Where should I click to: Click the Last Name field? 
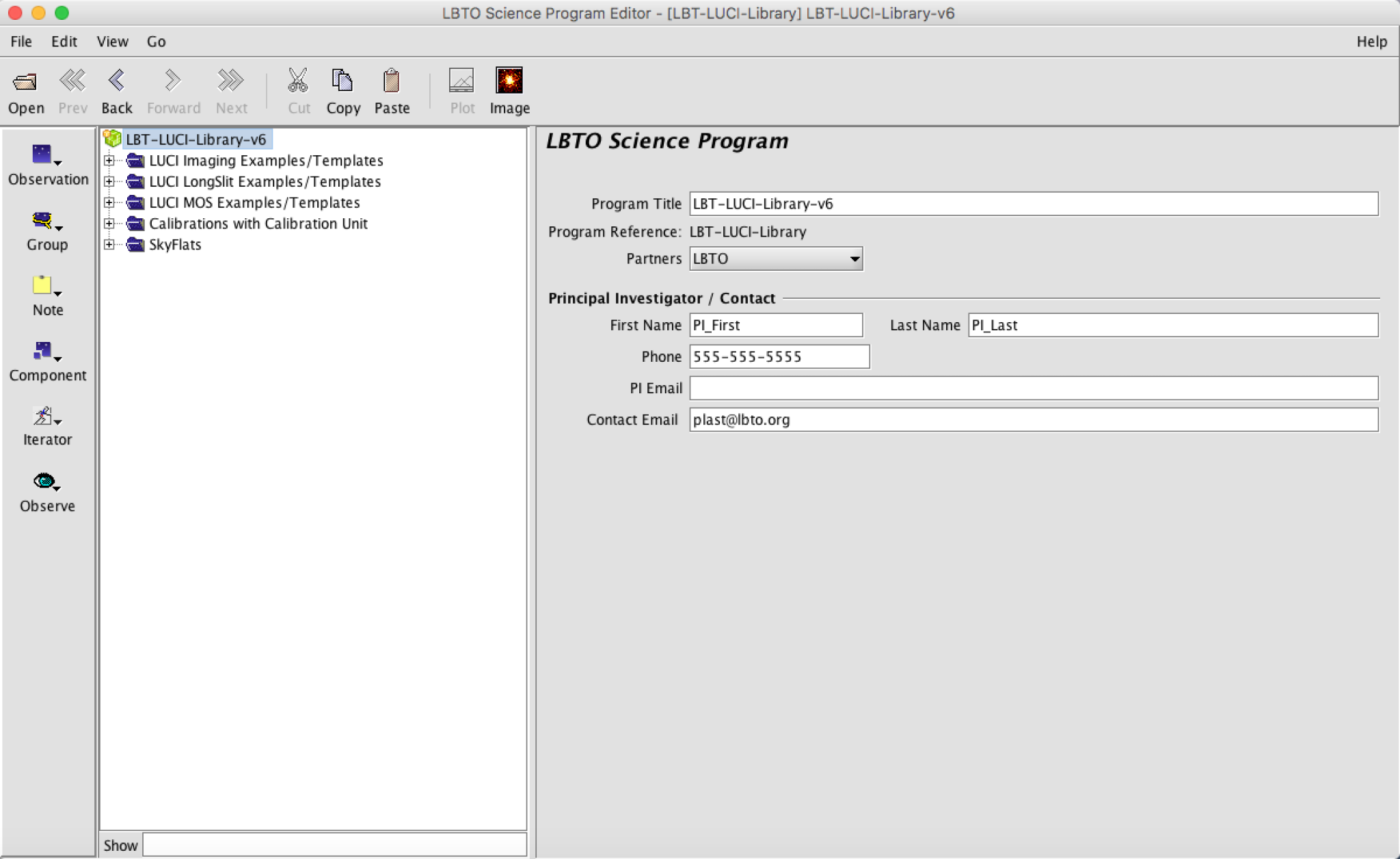coord(1173,325)
